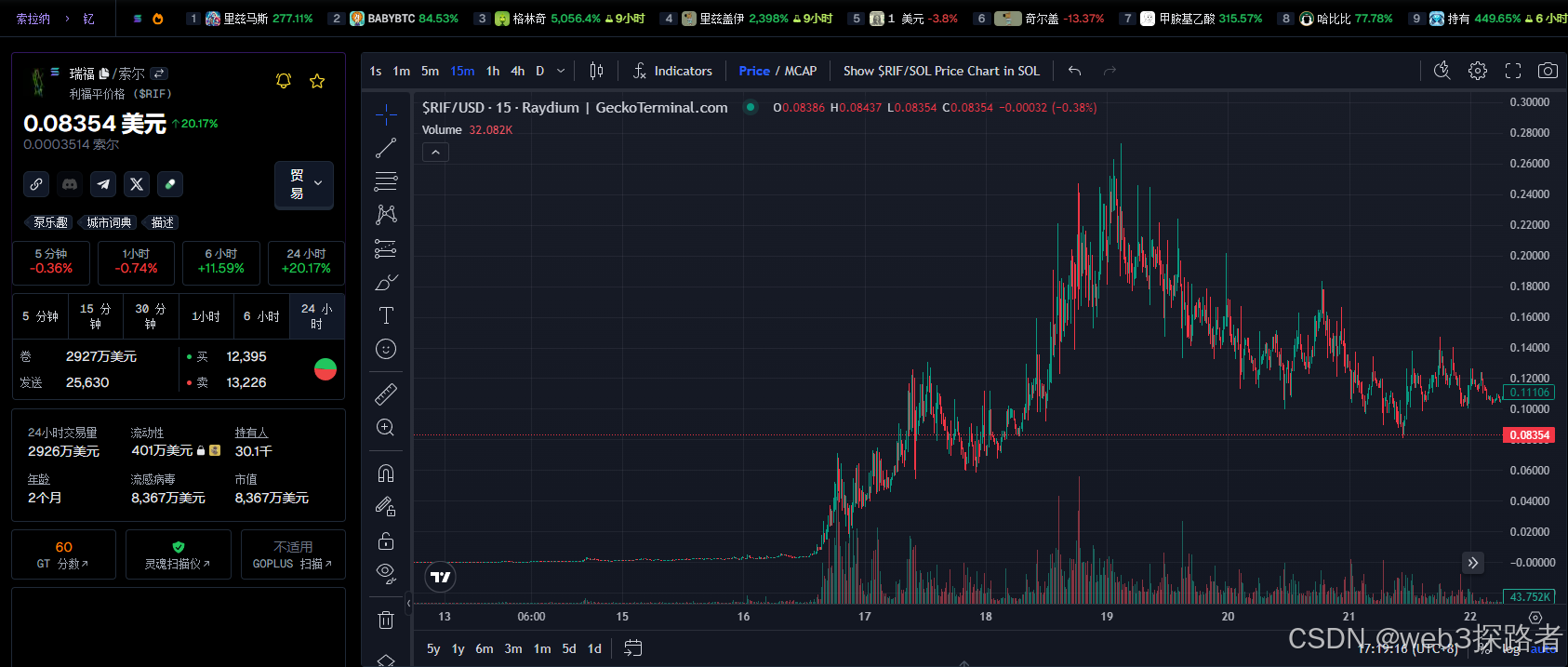Undo the last chart action

(1075, 71)
